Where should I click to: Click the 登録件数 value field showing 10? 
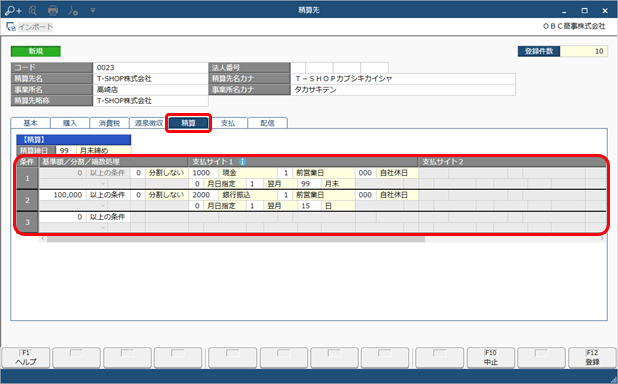pyautogui.click(x=584, y=51)
